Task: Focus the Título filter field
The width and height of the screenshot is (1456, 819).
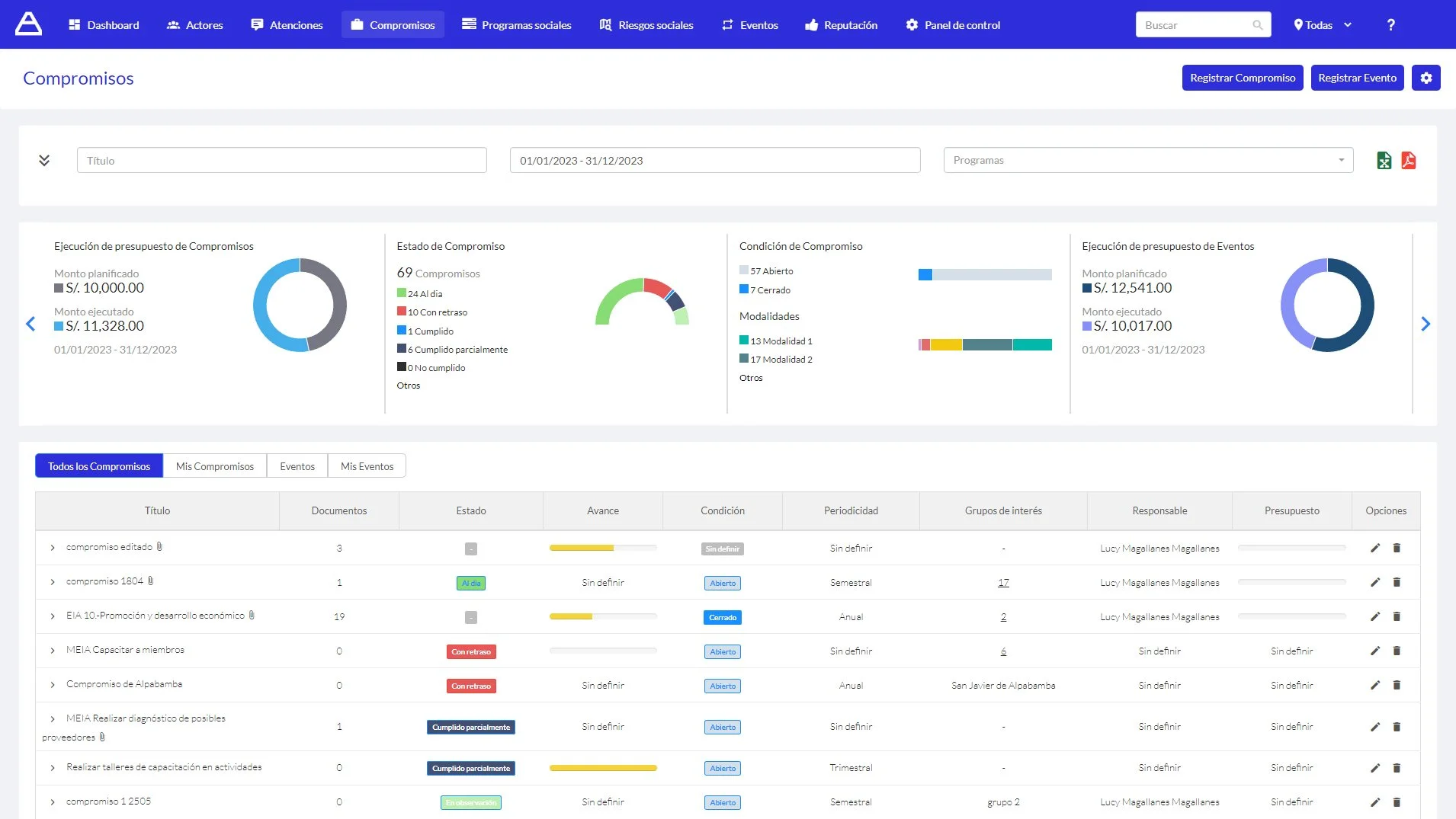Action: coord(282,160)
